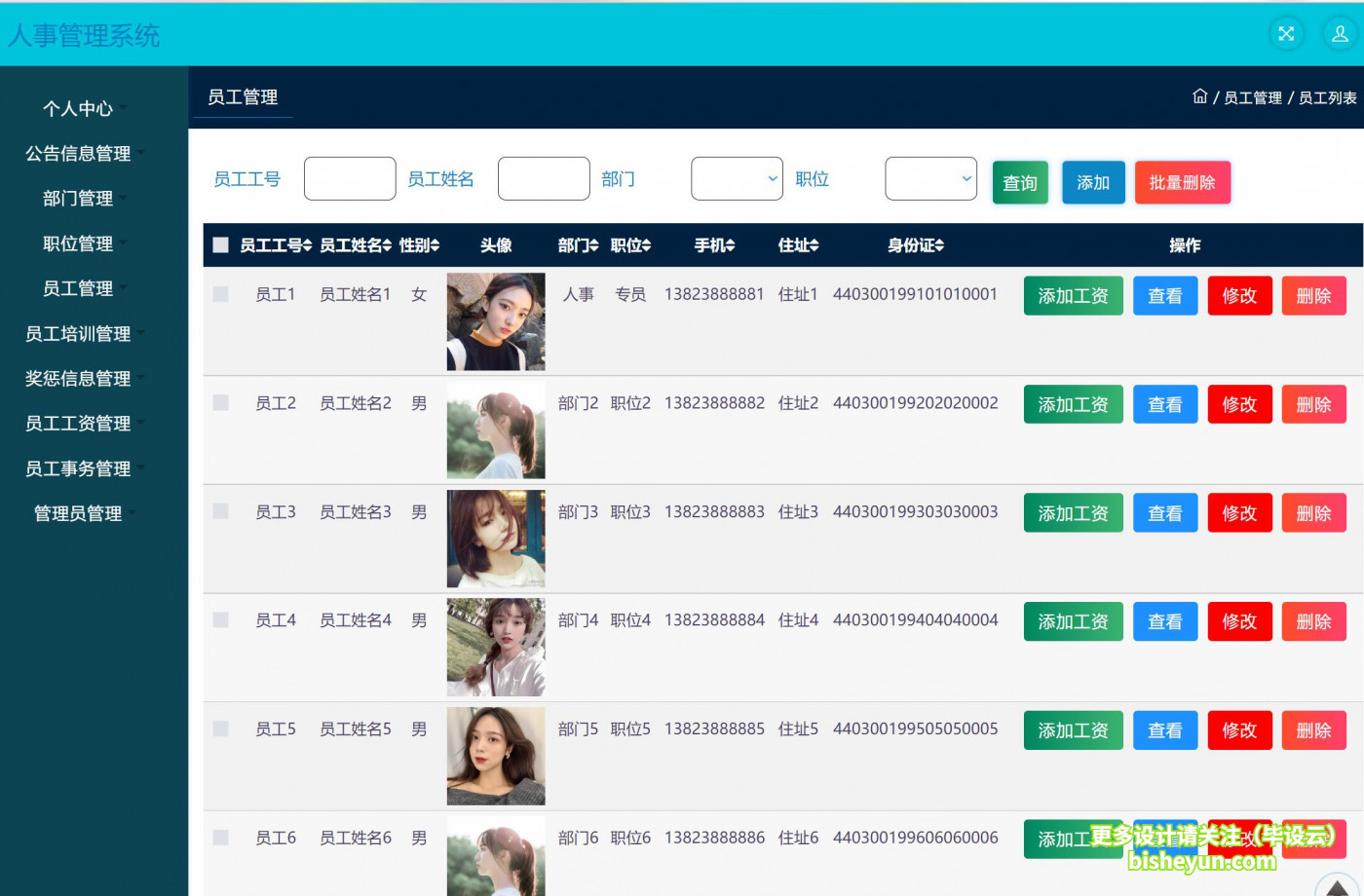Expand 员工培训管理 sidebar menu

78,334
